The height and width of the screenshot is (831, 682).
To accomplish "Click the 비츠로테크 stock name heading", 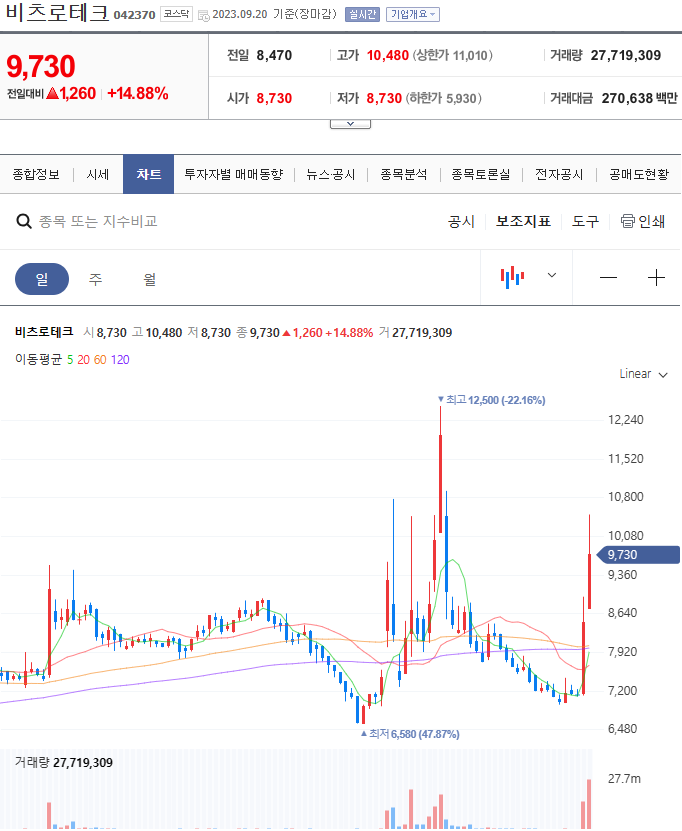I will 57,13.
